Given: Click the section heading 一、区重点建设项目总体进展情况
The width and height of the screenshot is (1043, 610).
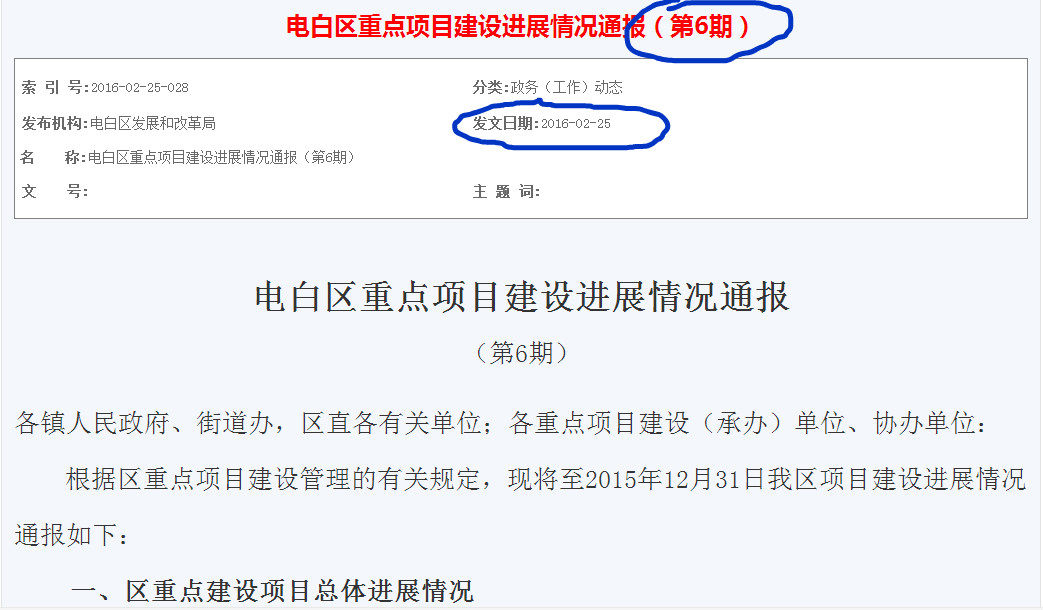Looking at the screenshot, I should click(x=272, y=591).
